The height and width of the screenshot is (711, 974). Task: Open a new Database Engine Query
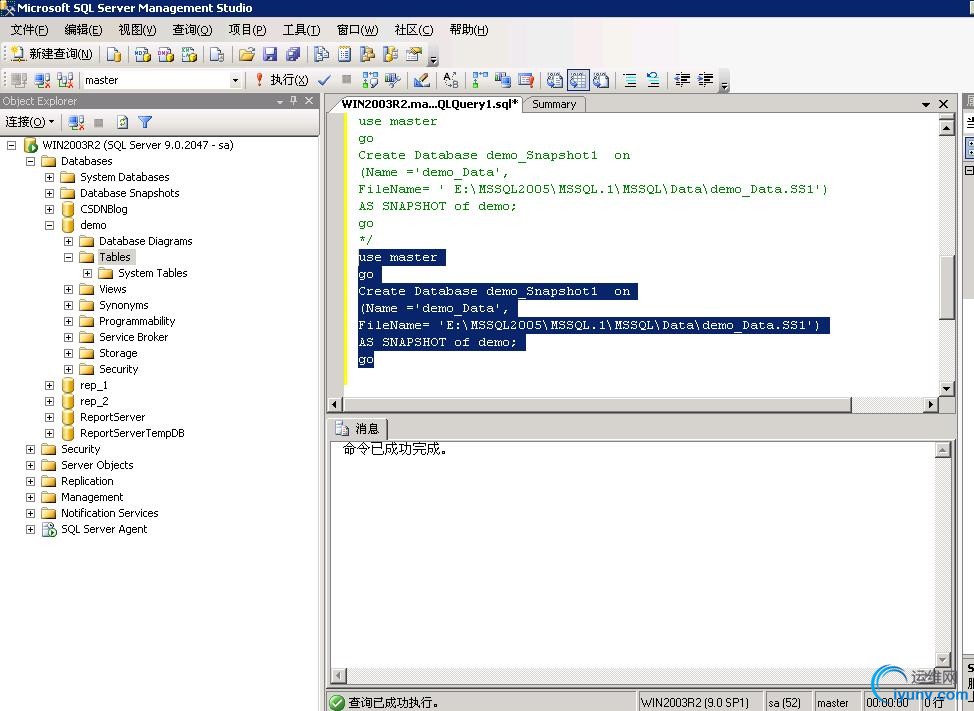pos(114,54)
